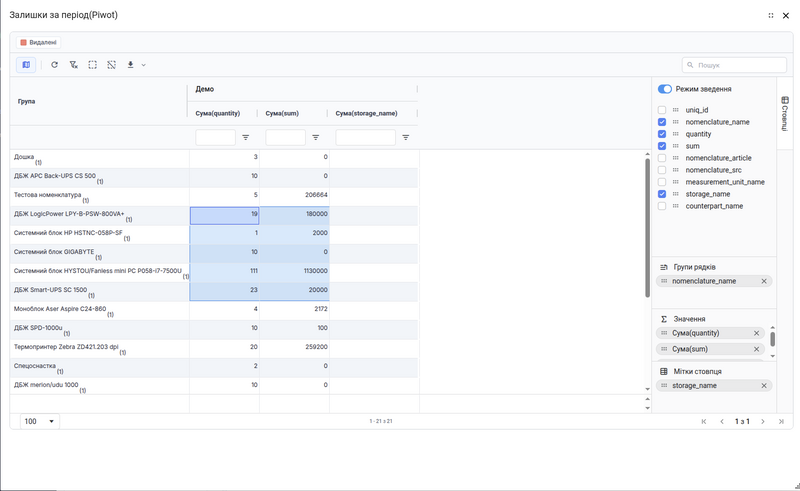Uncheck the storage_name column checkbox

click(x=662, y=194)
